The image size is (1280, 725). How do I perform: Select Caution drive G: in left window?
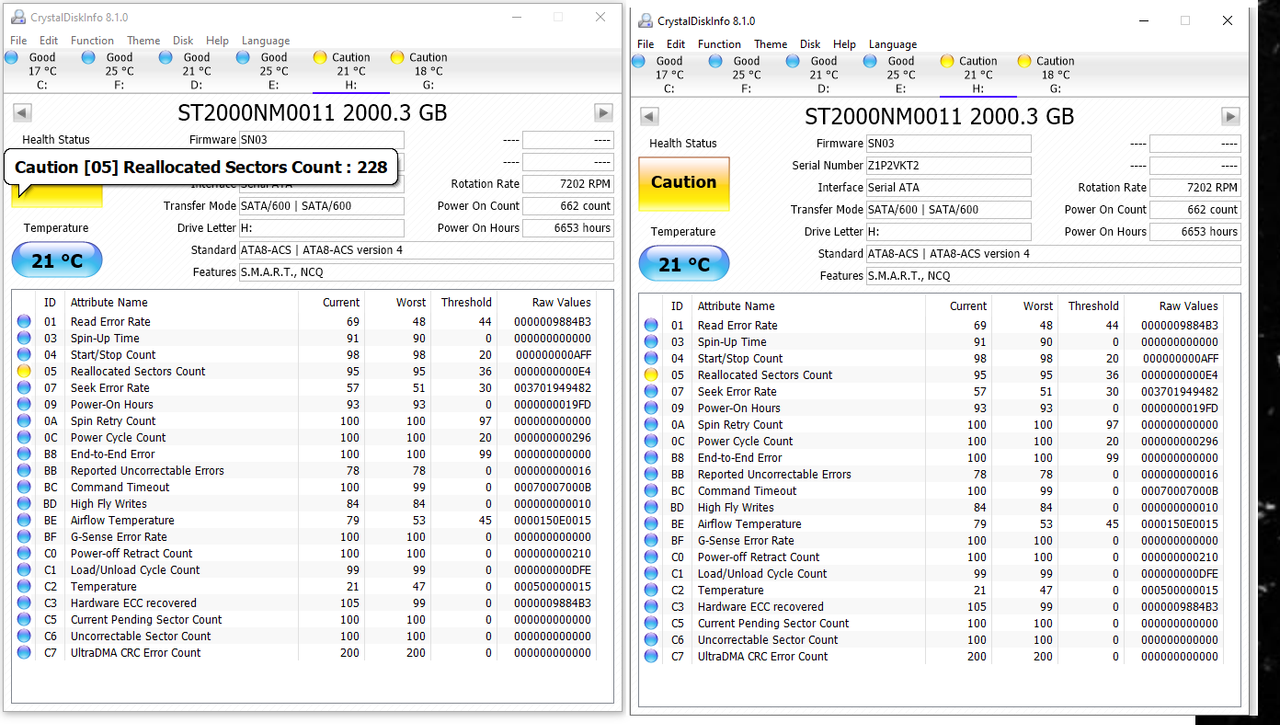[x=419, y=71]
